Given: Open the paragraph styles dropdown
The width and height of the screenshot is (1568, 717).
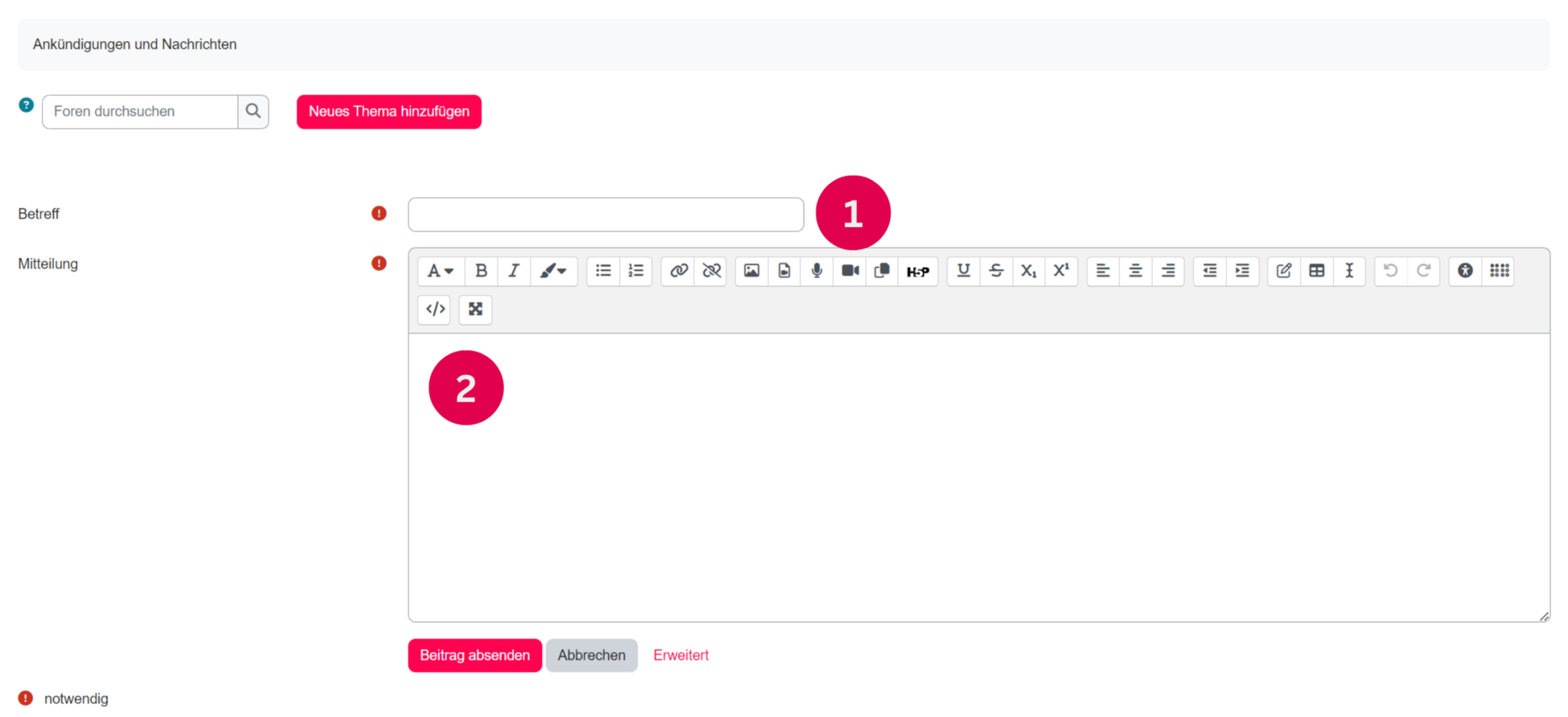Looking at the screenshot, I should (440, 271).
